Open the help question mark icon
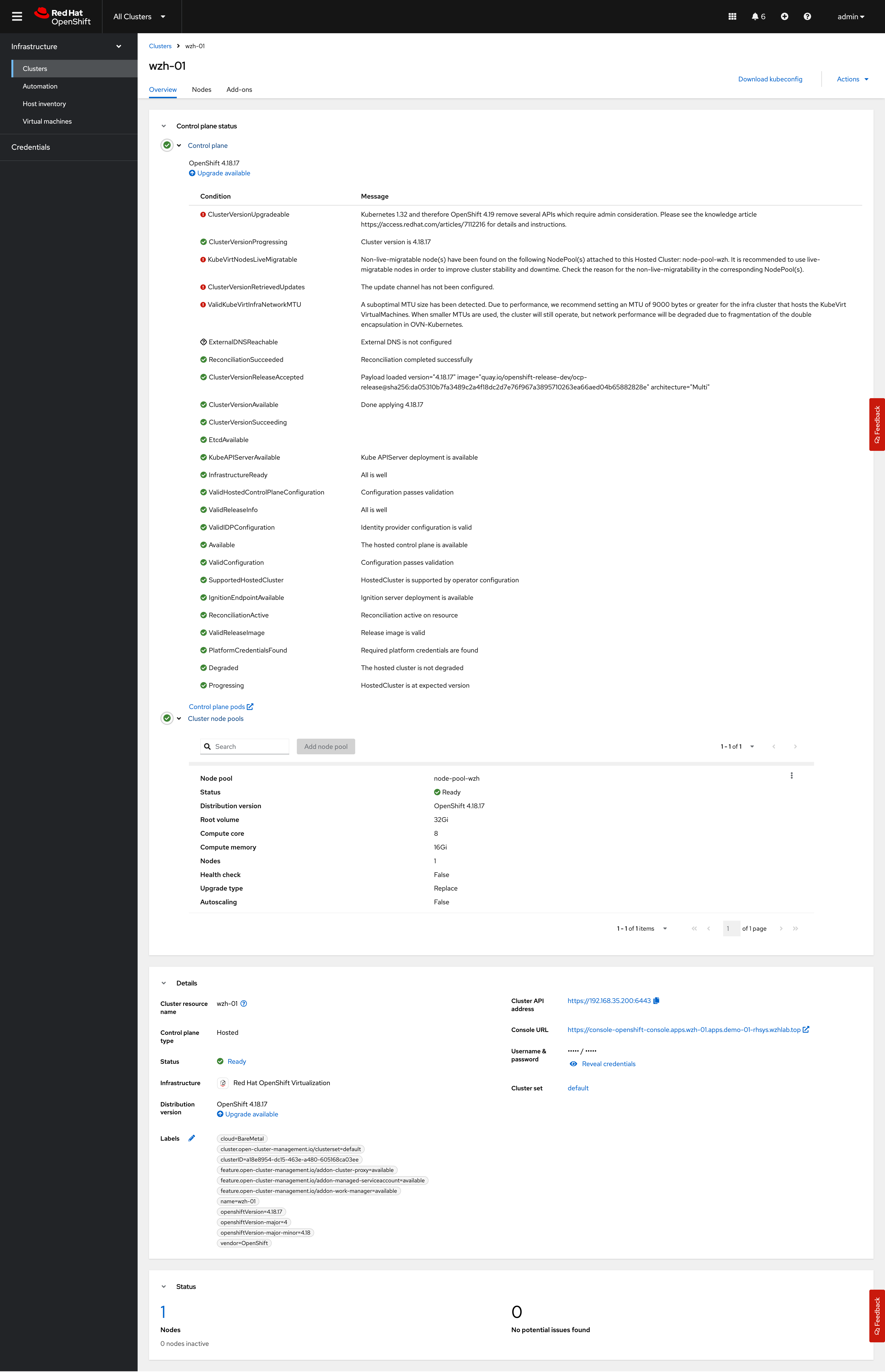This screenshot has width=885, height=1372. (x=807, y=17)
